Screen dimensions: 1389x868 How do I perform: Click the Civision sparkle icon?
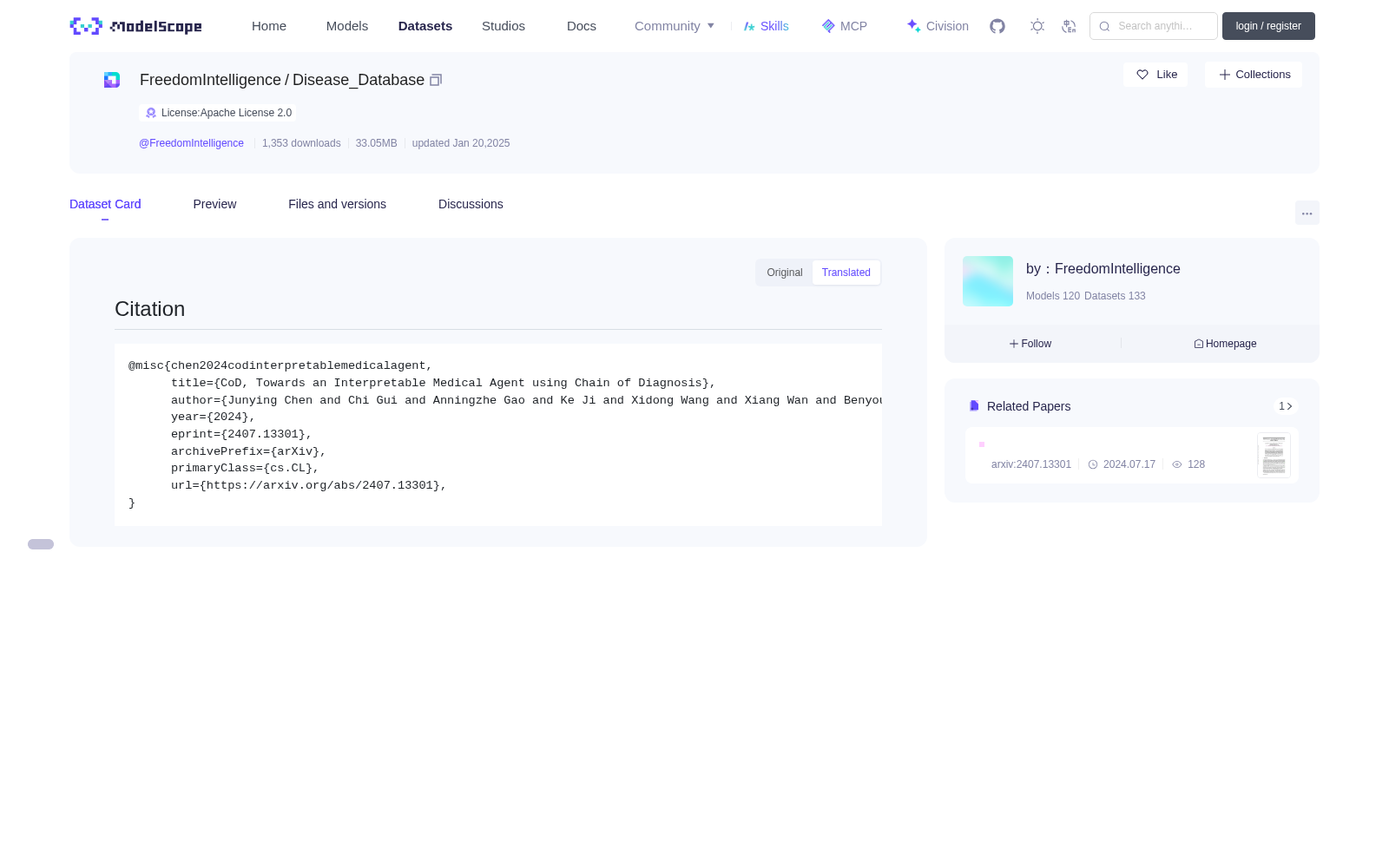click(x=913, y=26)
